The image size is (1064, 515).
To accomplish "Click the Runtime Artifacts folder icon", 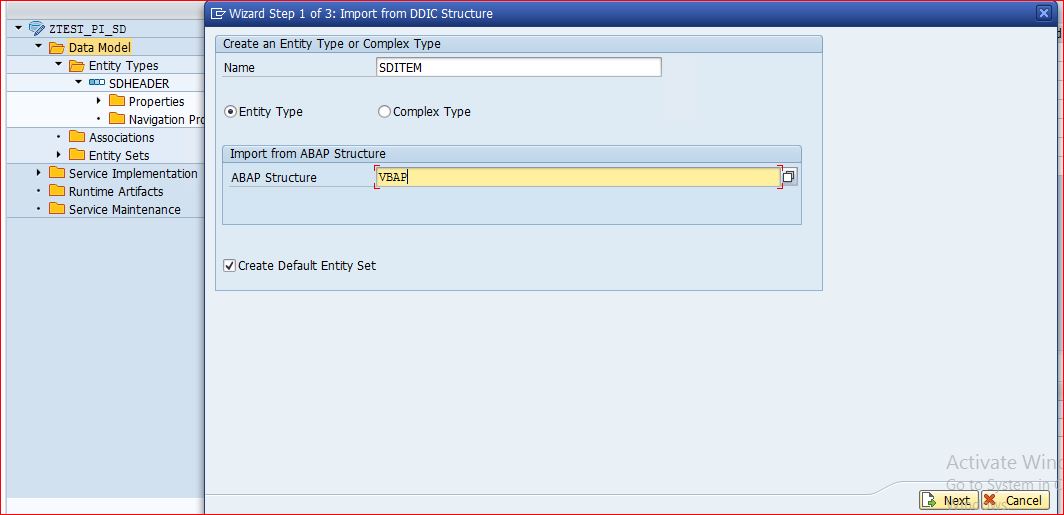I will point(57,191).
